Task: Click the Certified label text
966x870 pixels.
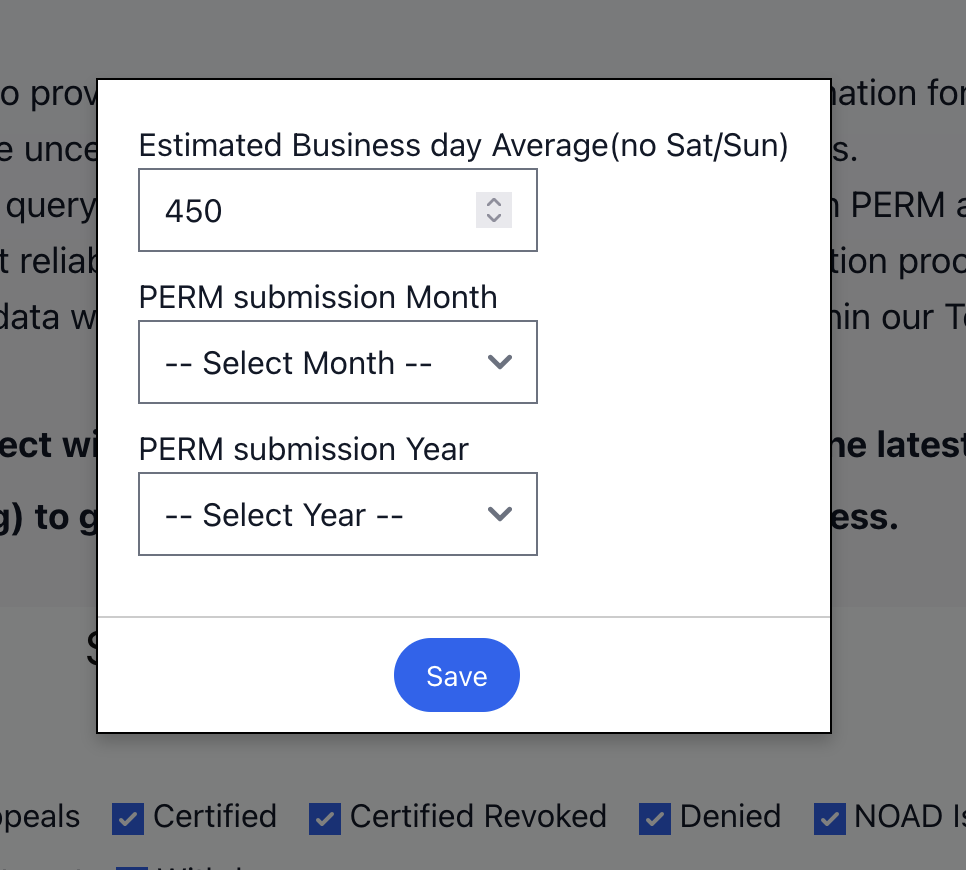Action: [215, 817]
